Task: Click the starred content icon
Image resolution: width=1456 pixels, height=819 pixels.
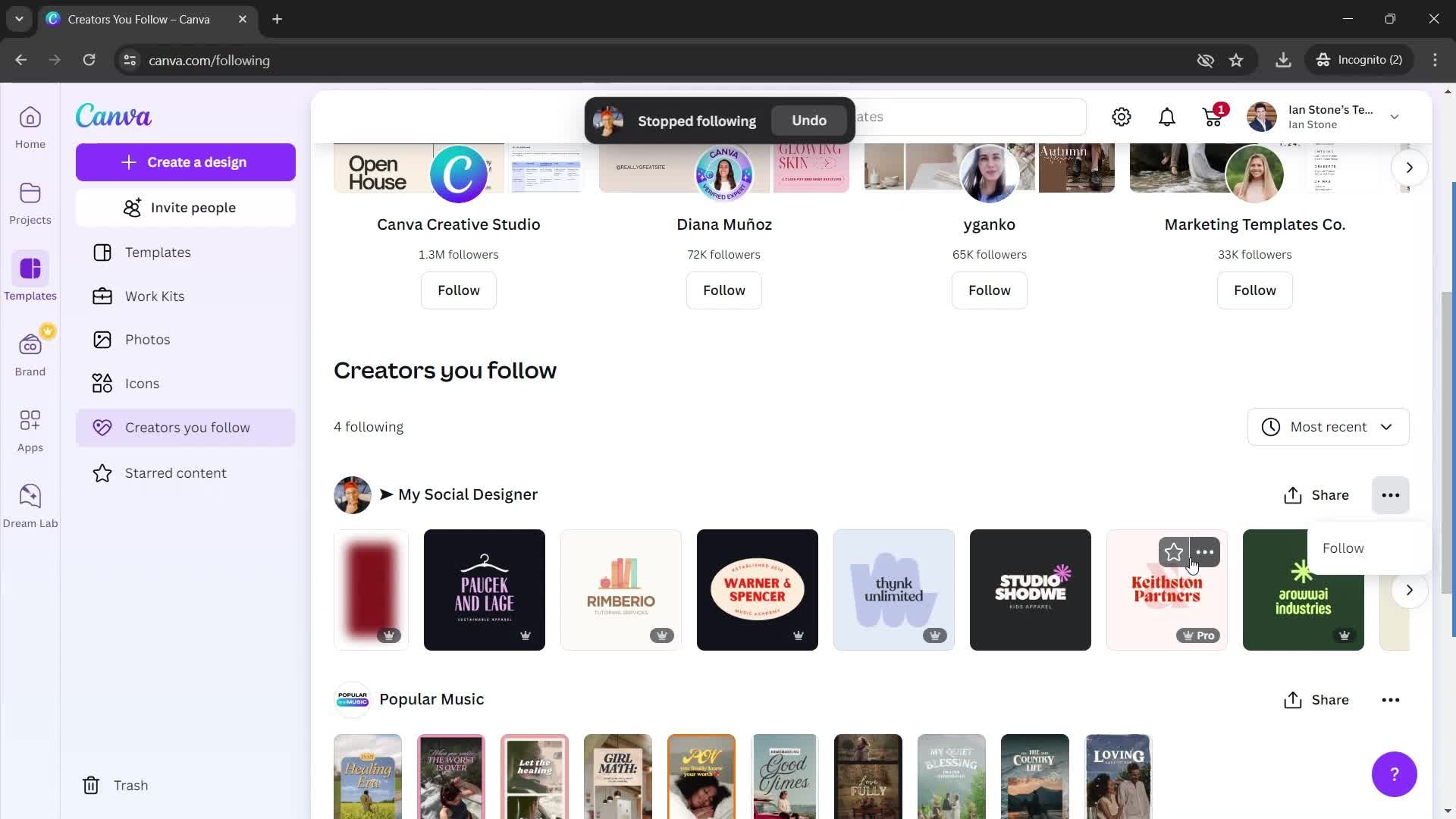Action: (102, 473)
